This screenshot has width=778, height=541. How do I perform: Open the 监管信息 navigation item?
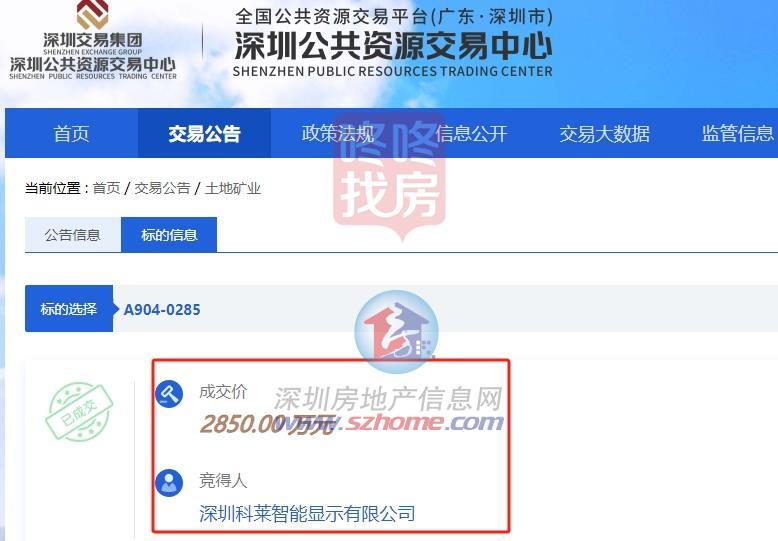[x=737, y=134]
